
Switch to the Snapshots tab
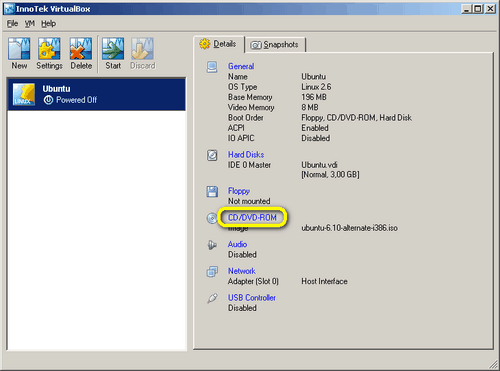[275, 45]
